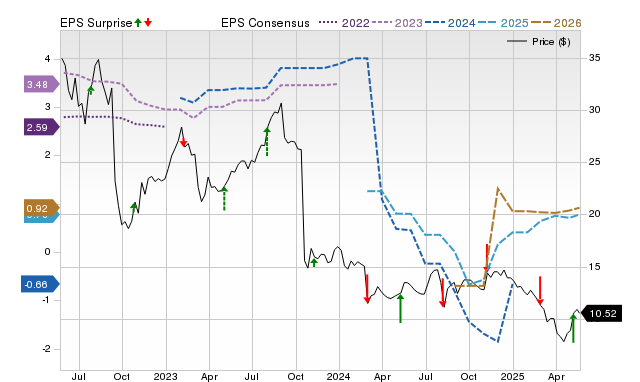Screen dimensions: 640x382
Task: Click the Price ($) legend entry
Action: point(538,42)
